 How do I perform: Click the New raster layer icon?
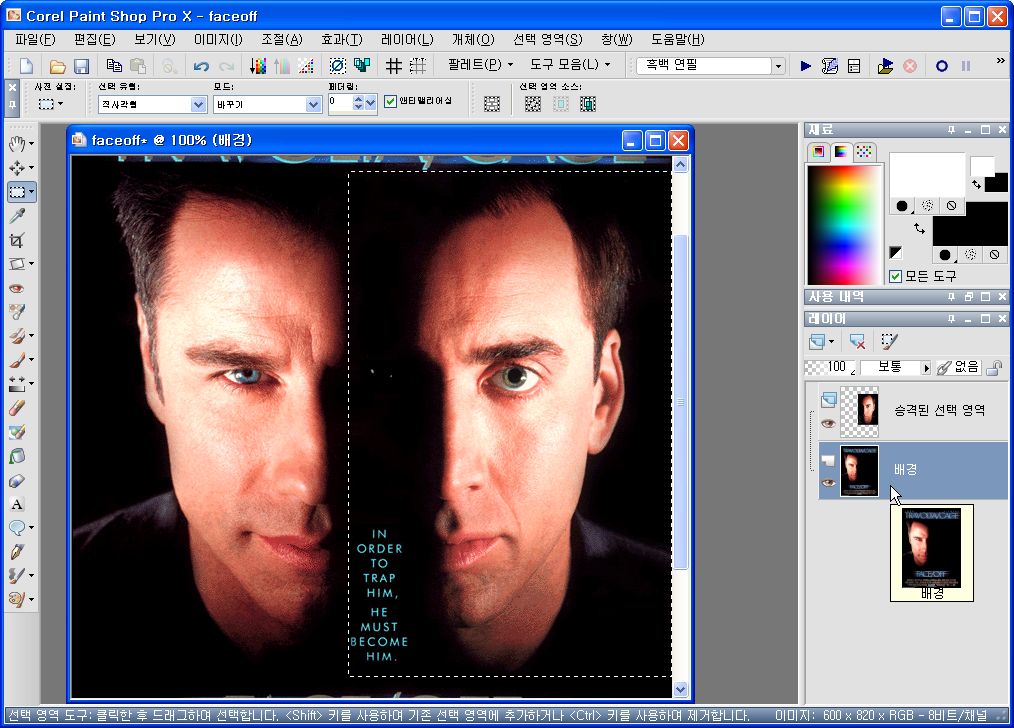pos(817,341)
